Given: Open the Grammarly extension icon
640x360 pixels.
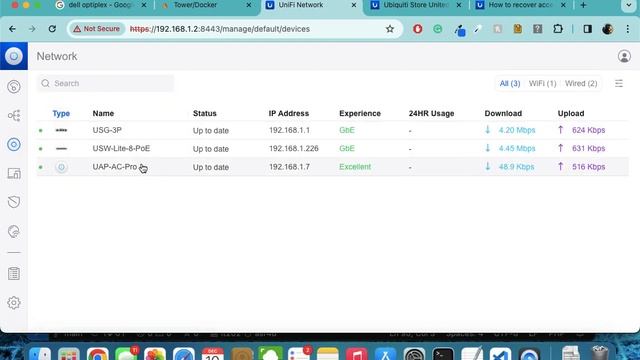Looking at the screenshot, I should click(438, 29).
